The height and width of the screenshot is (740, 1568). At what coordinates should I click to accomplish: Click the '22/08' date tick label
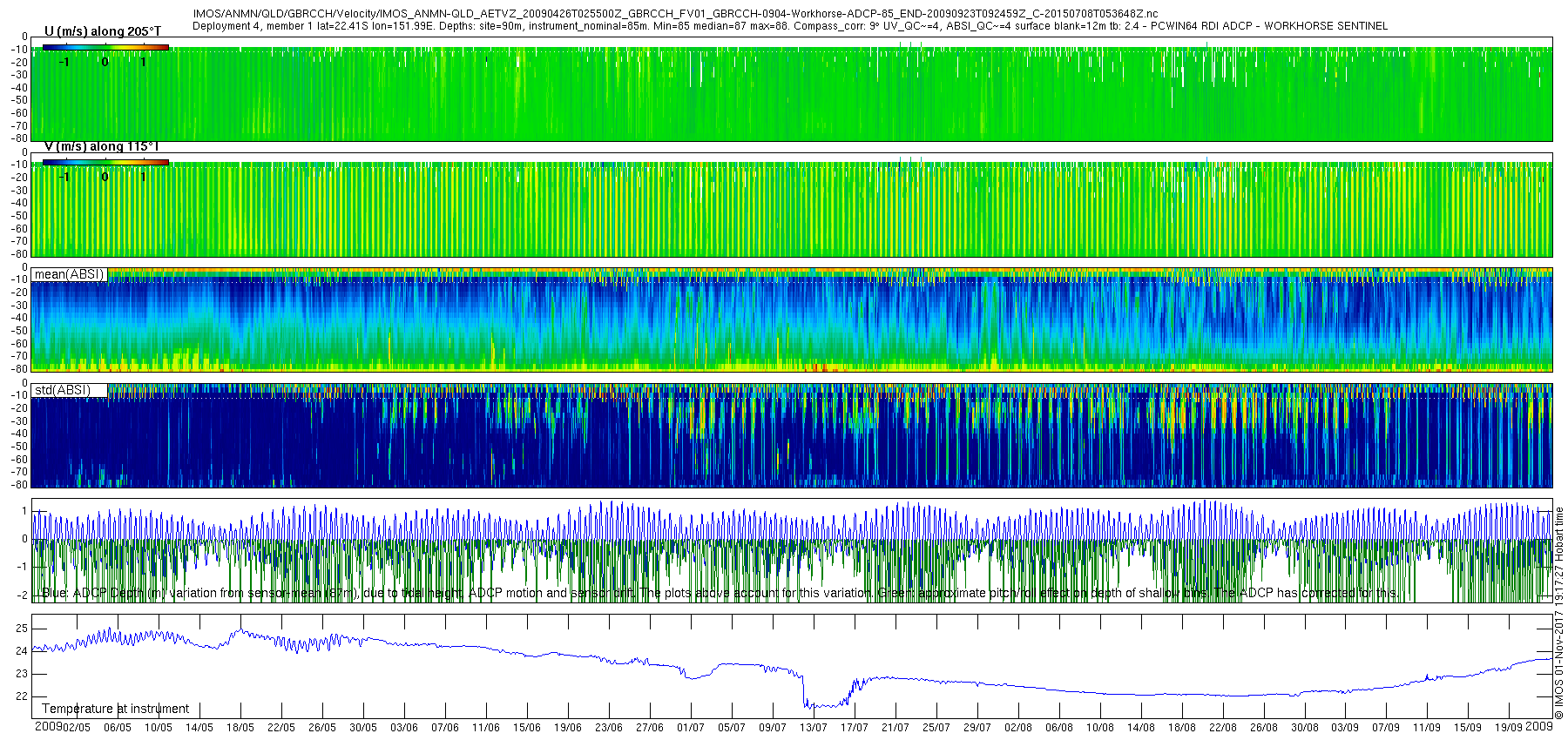pos(1223,728)
